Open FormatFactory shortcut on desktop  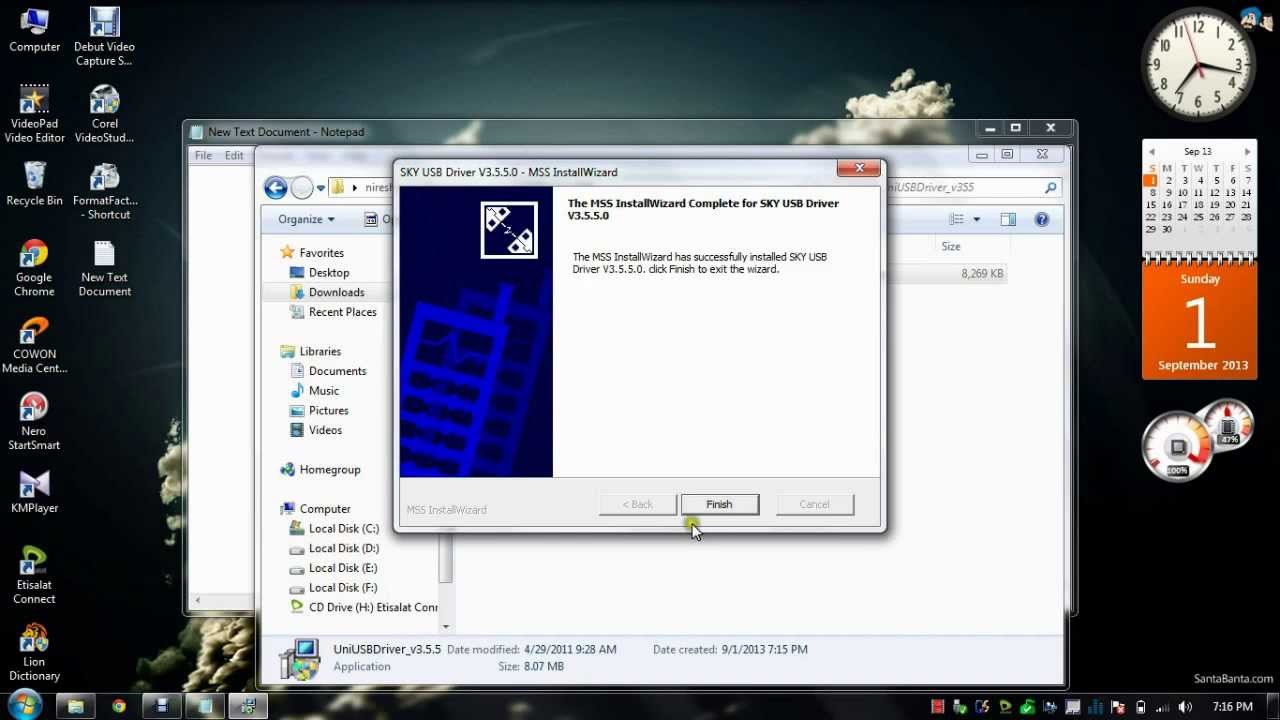tap(104, 190)
